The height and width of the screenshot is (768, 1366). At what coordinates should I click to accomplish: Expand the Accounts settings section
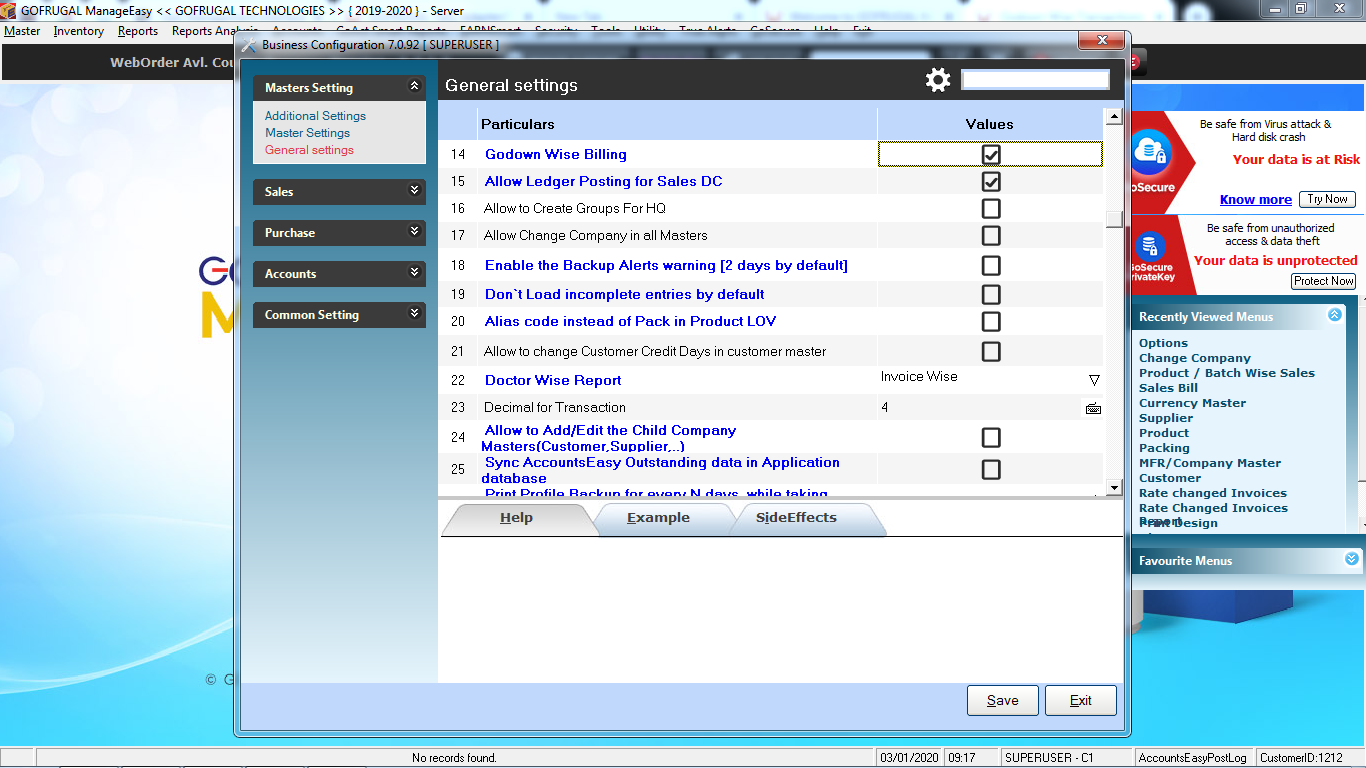point(415,272)
